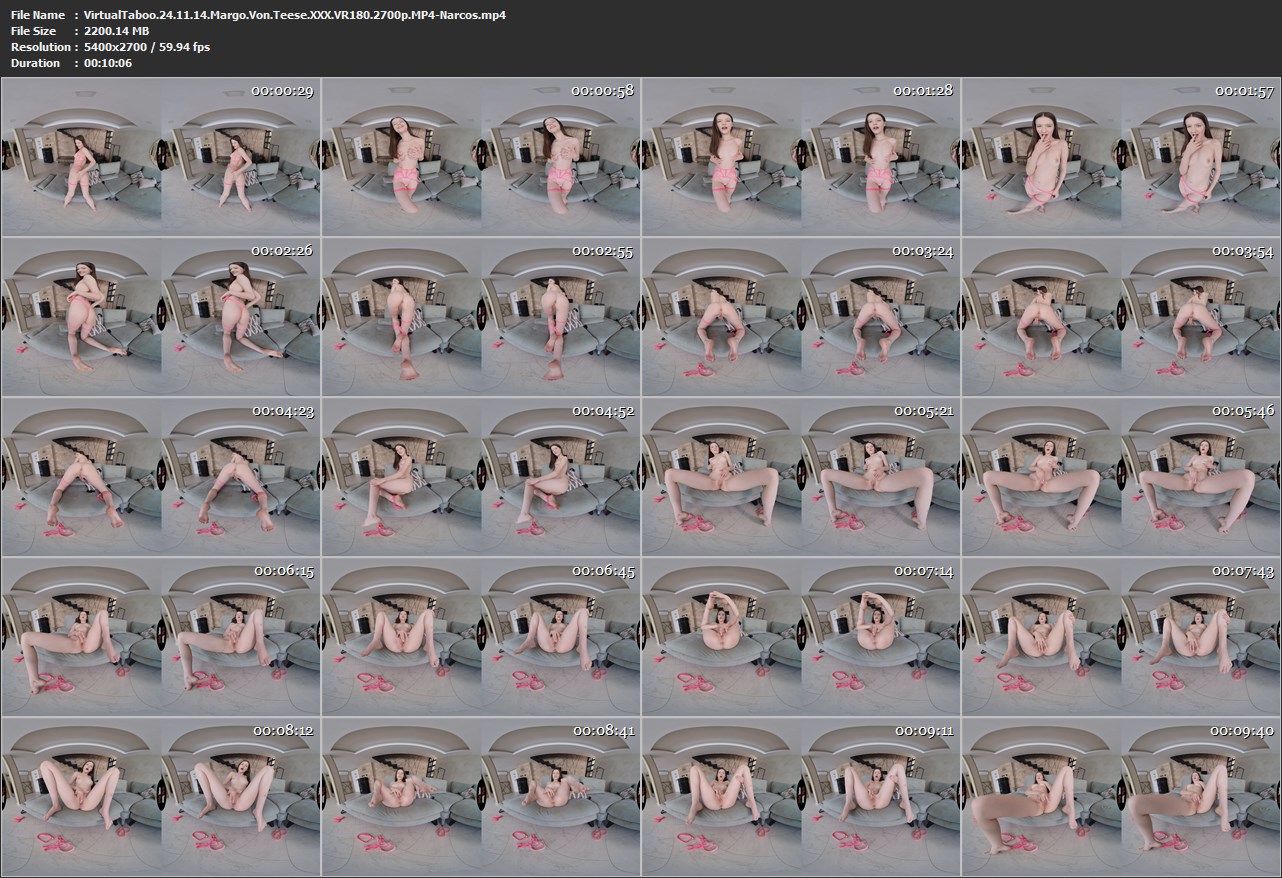Viewport: 1282px width, 878px height.
Task: Select the frame stamped 00:03:24
Action: [x=801, y=316]
